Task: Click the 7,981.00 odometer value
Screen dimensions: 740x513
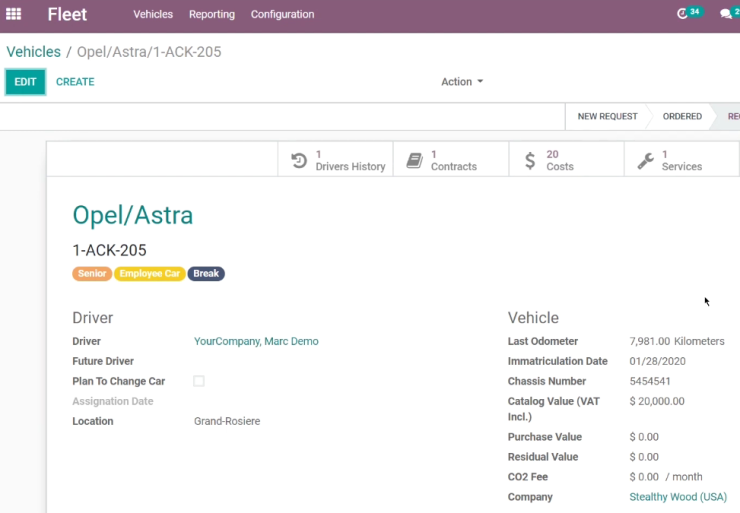Action: click(649, 341)
